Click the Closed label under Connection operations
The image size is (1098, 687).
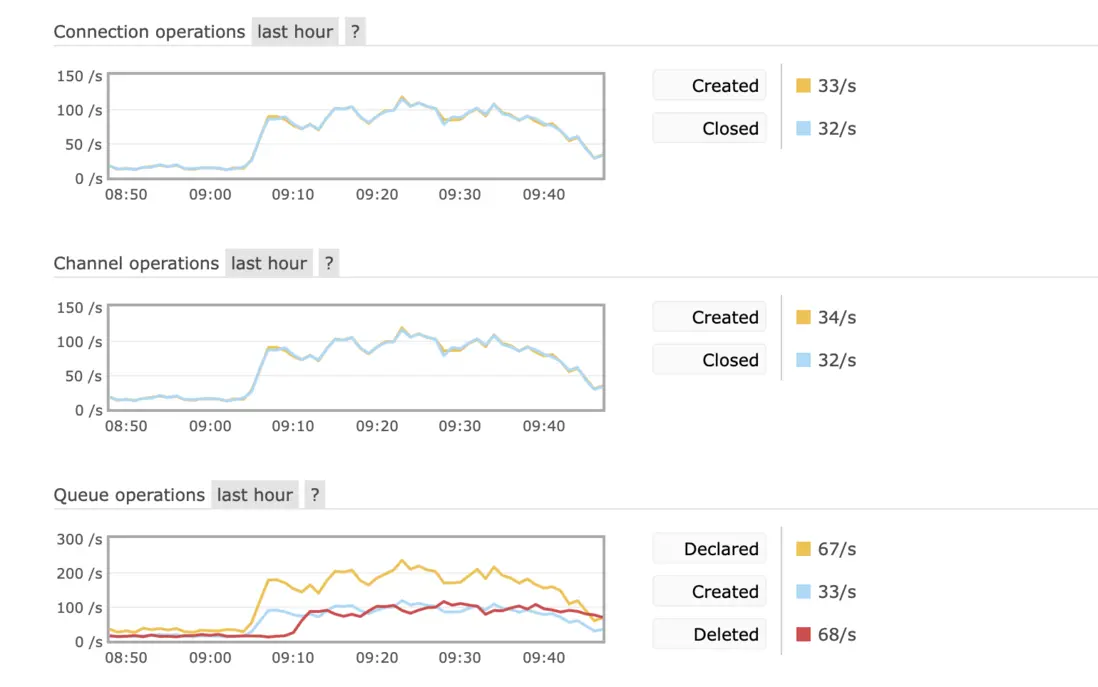coord(710,128)
